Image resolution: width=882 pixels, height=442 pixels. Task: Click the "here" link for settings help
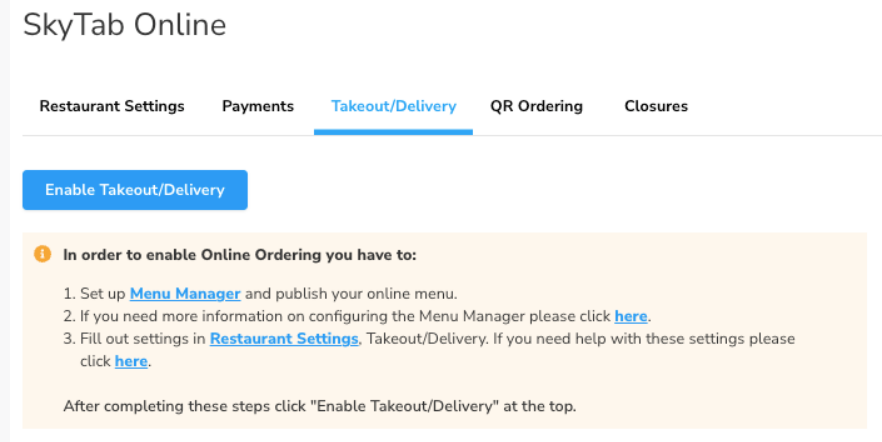tap(131, 361)
